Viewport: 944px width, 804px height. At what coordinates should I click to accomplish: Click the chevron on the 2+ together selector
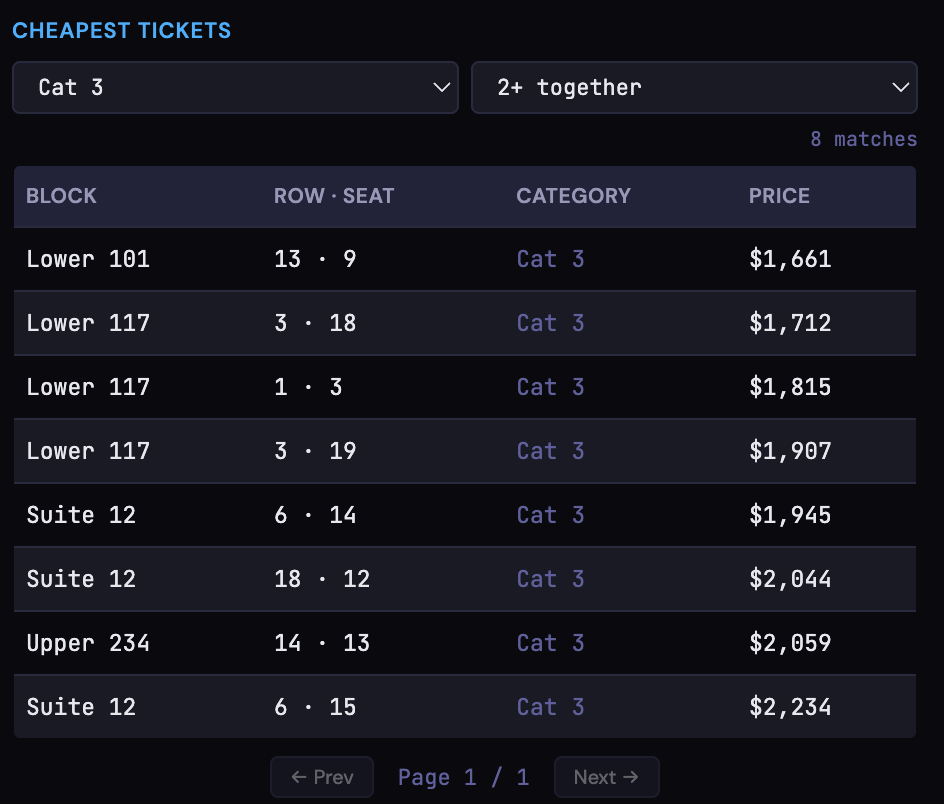pyautogui.click(x=901, y=87)
